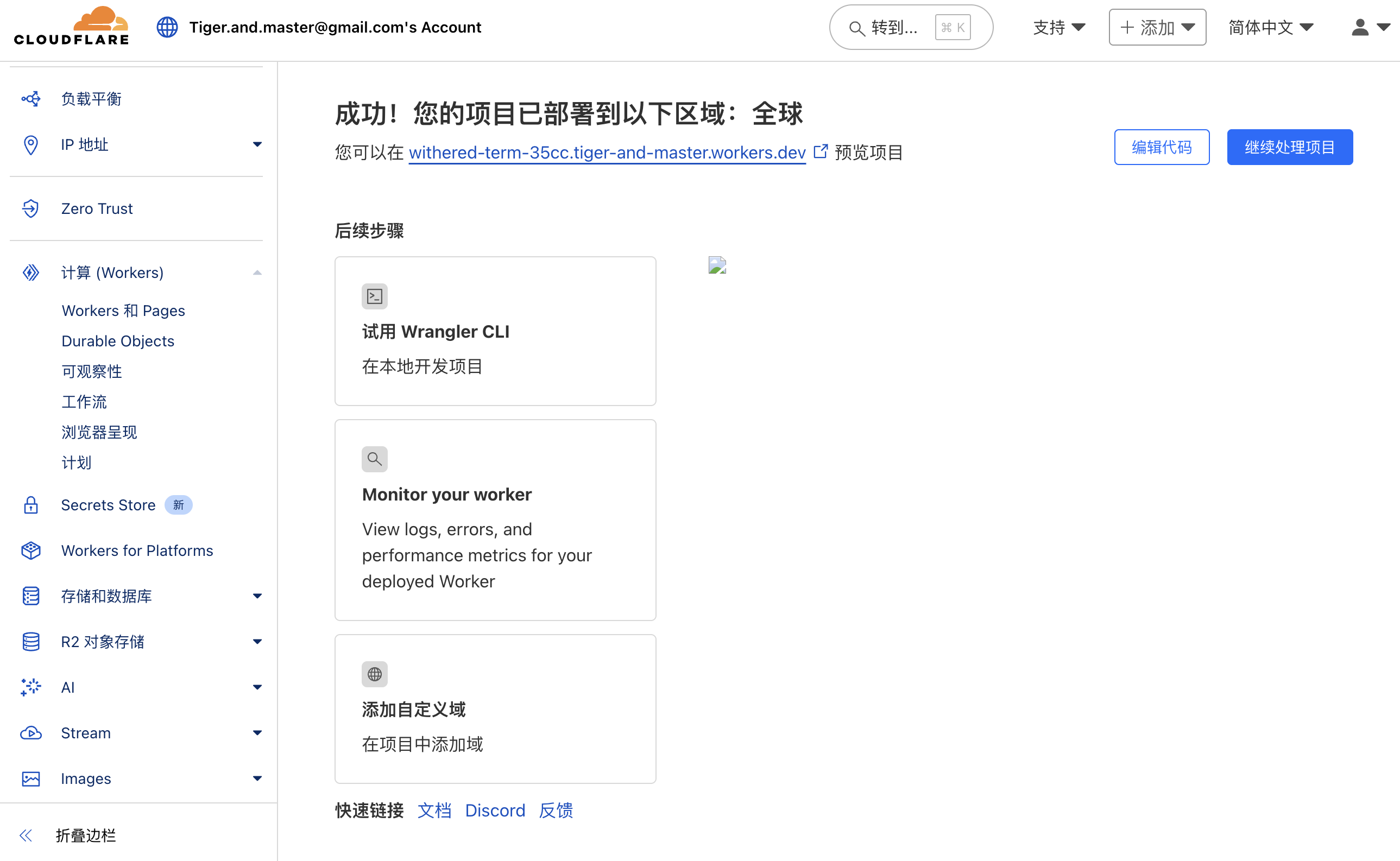Click the Cloudflare logo
Image resolution: width=1400 pixels, height=861 pixels.
coord(72,26)
